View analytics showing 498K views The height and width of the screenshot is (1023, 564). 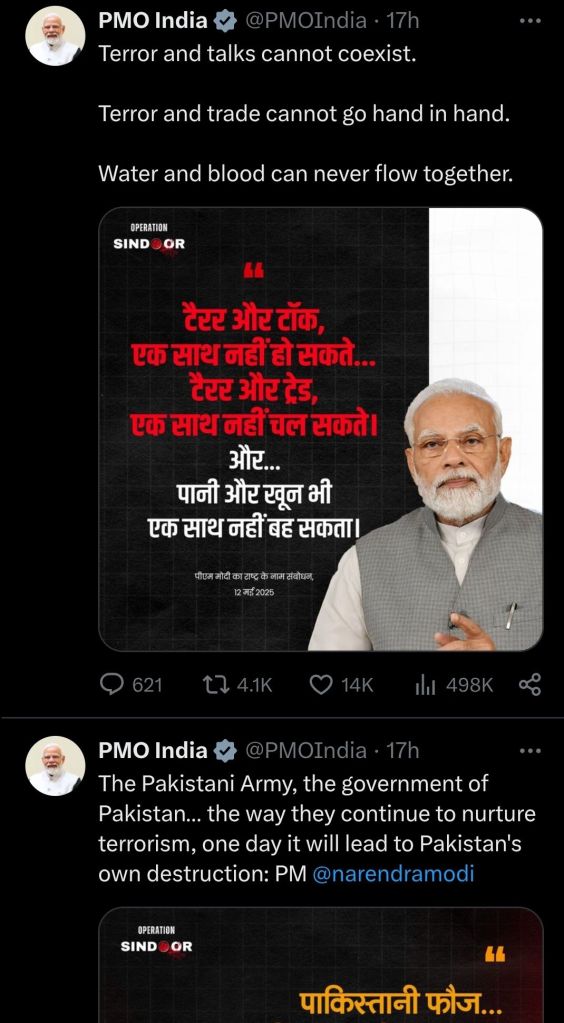[x=454, y=685]
